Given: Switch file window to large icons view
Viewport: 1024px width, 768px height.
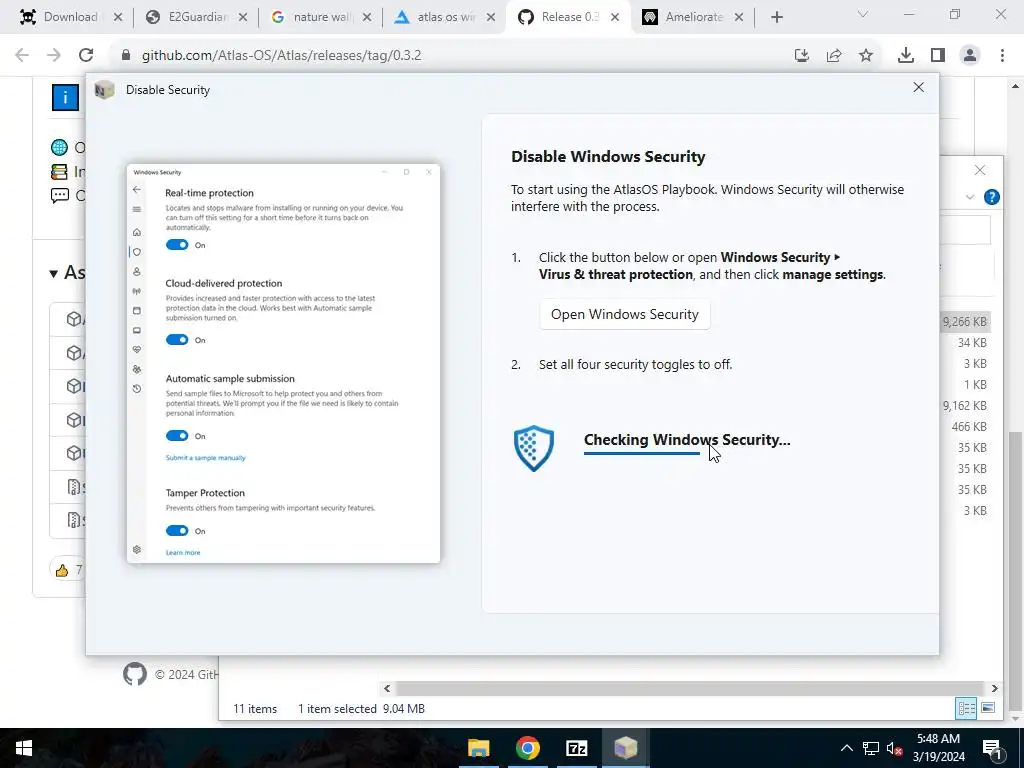Looking at the screenshot, I should tap(988, 709).
